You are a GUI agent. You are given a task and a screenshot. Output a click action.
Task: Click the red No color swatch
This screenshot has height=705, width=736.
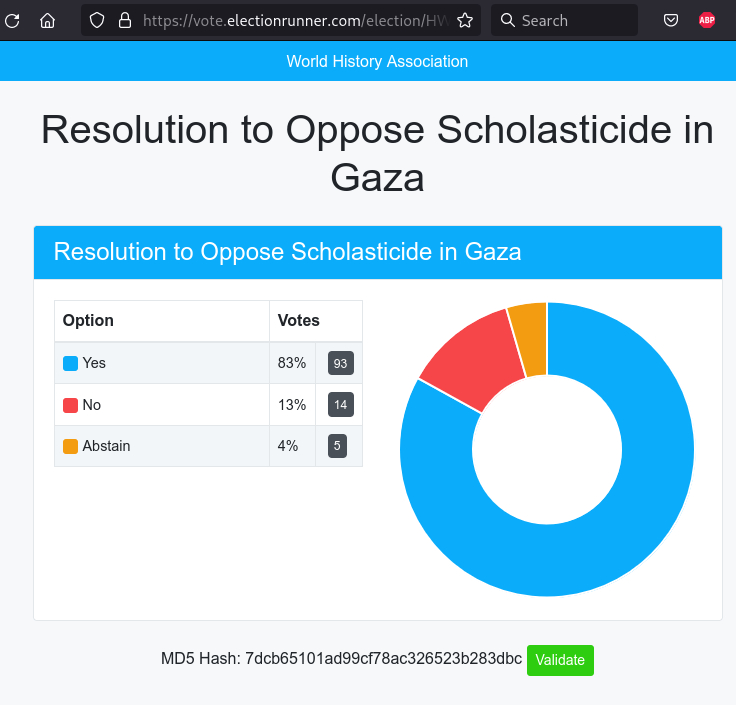coord(70,405)
